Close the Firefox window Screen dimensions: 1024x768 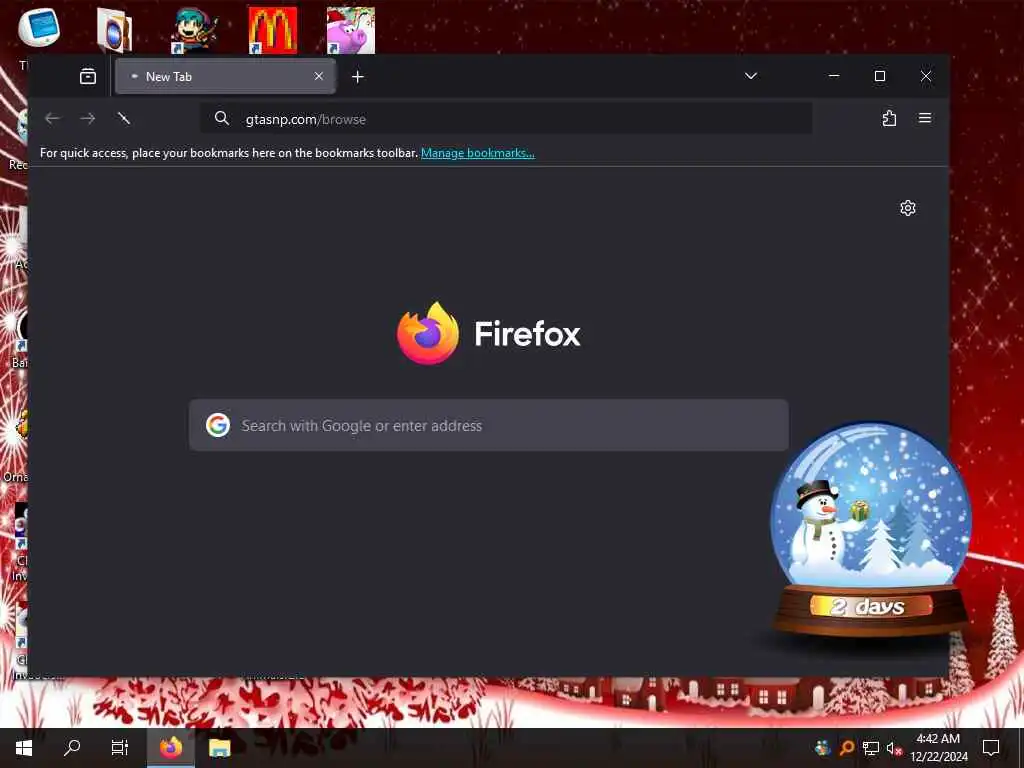(x=925, y=76)
